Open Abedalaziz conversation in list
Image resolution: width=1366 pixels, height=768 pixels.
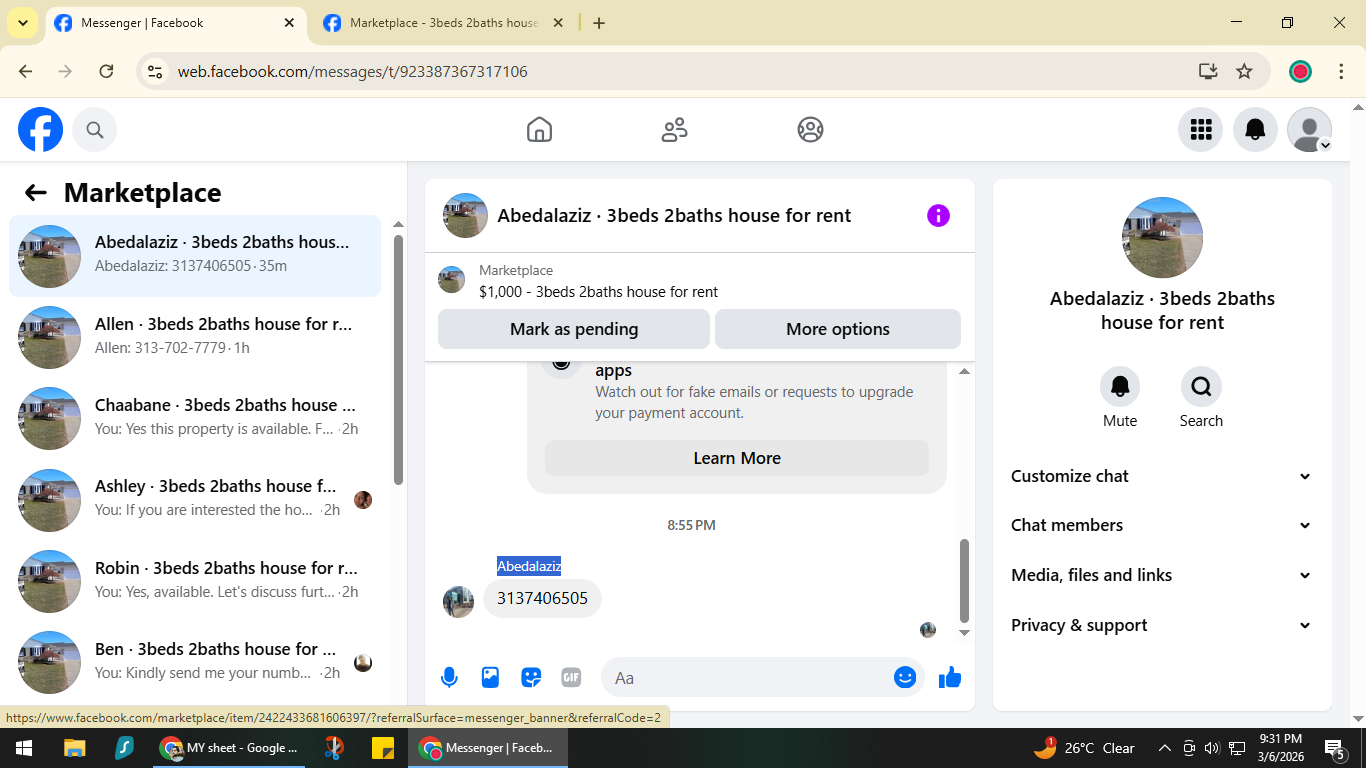(x=195, y=256)
